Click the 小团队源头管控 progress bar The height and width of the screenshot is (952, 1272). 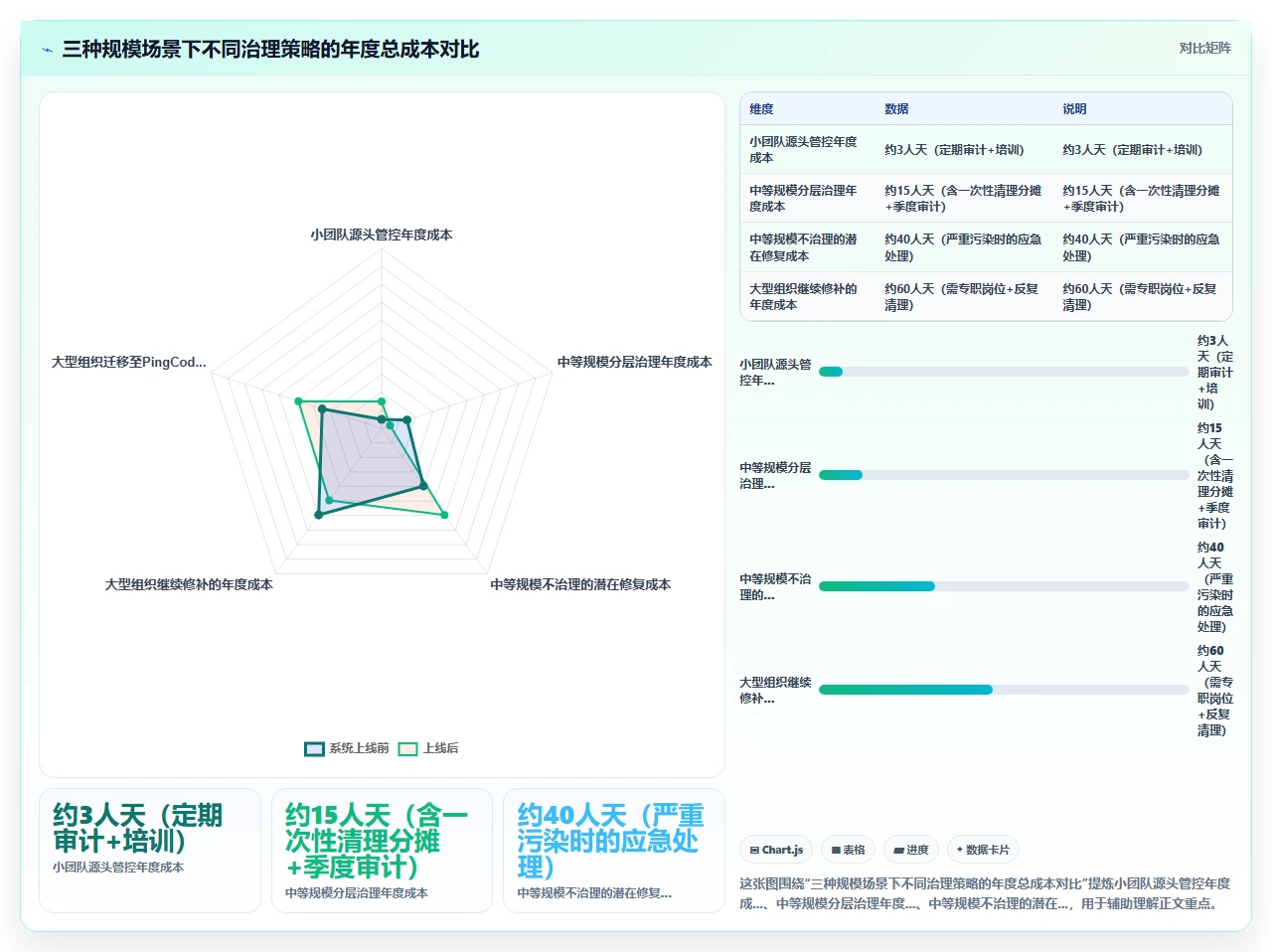[x=1004, y=372]
